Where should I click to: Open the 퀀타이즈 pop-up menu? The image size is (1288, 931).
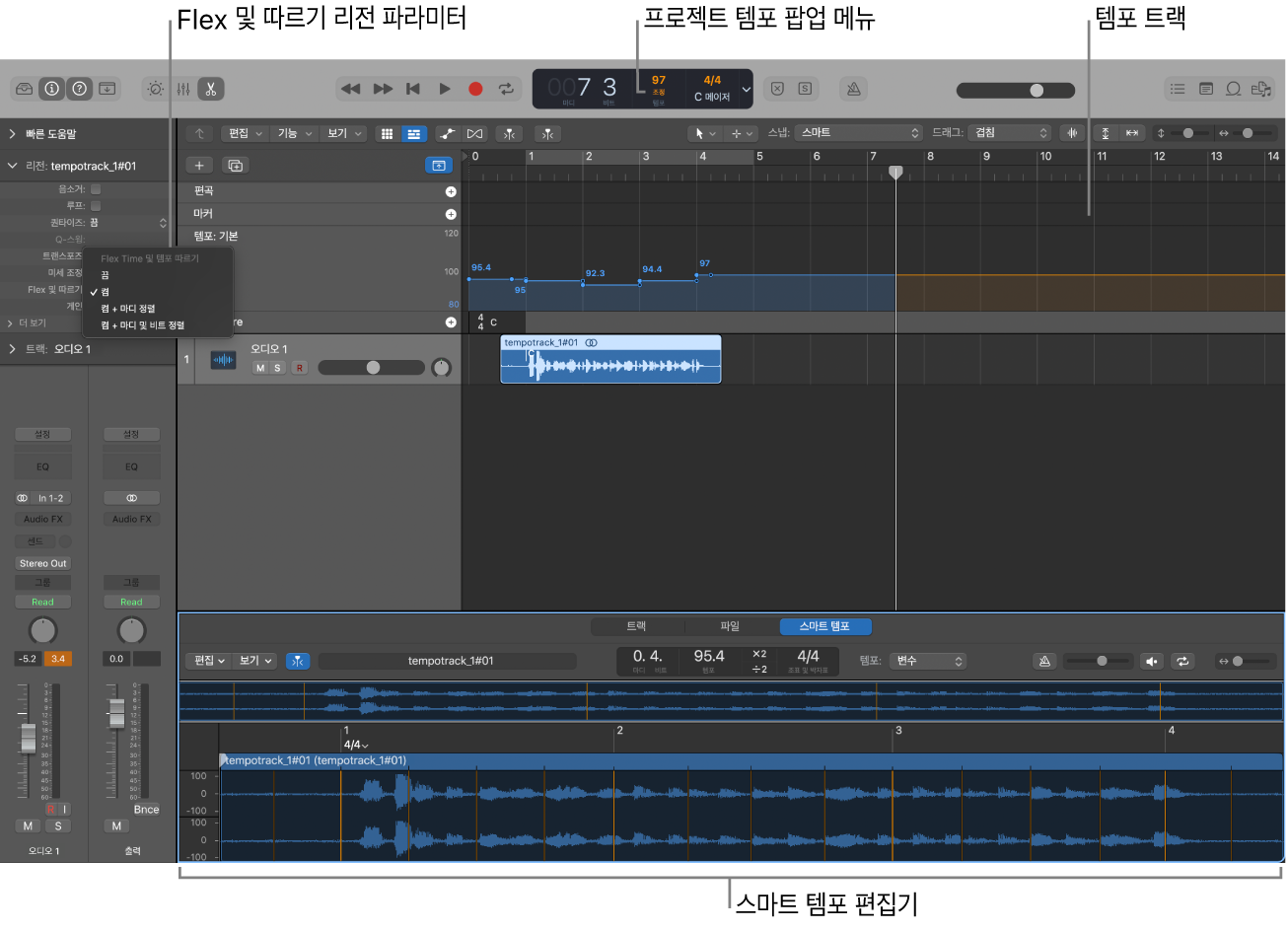[128, 223]
